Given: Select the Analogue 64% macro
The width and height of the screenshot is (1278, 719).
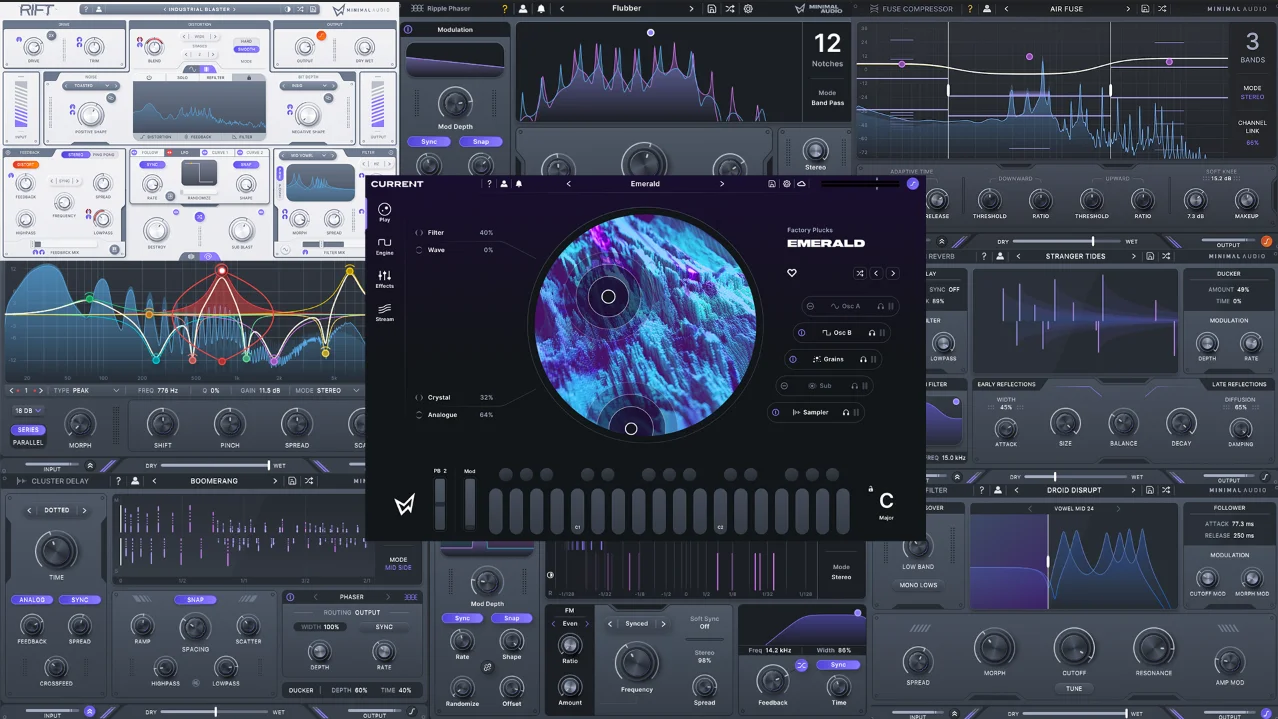Looking at the screenshot, I should (x=455, y=415).
